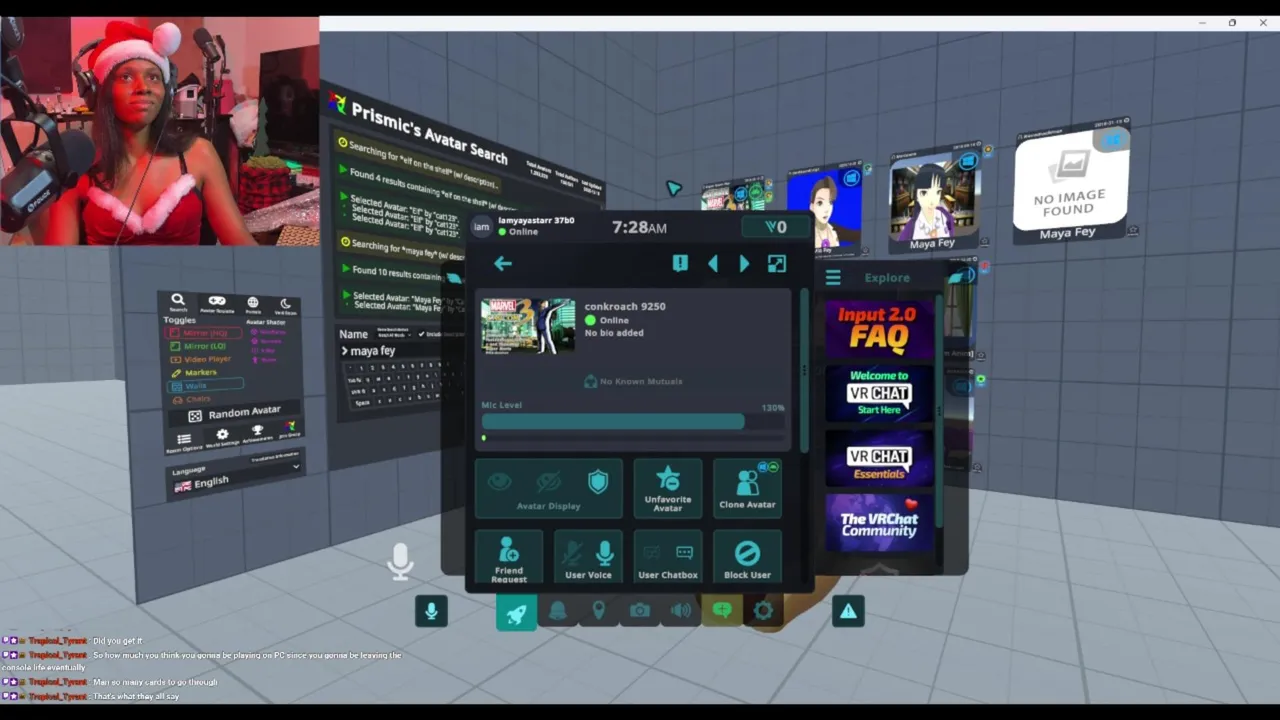Go to previous user with left triangle
The image size is (1280, 720).
pos(713,263)
